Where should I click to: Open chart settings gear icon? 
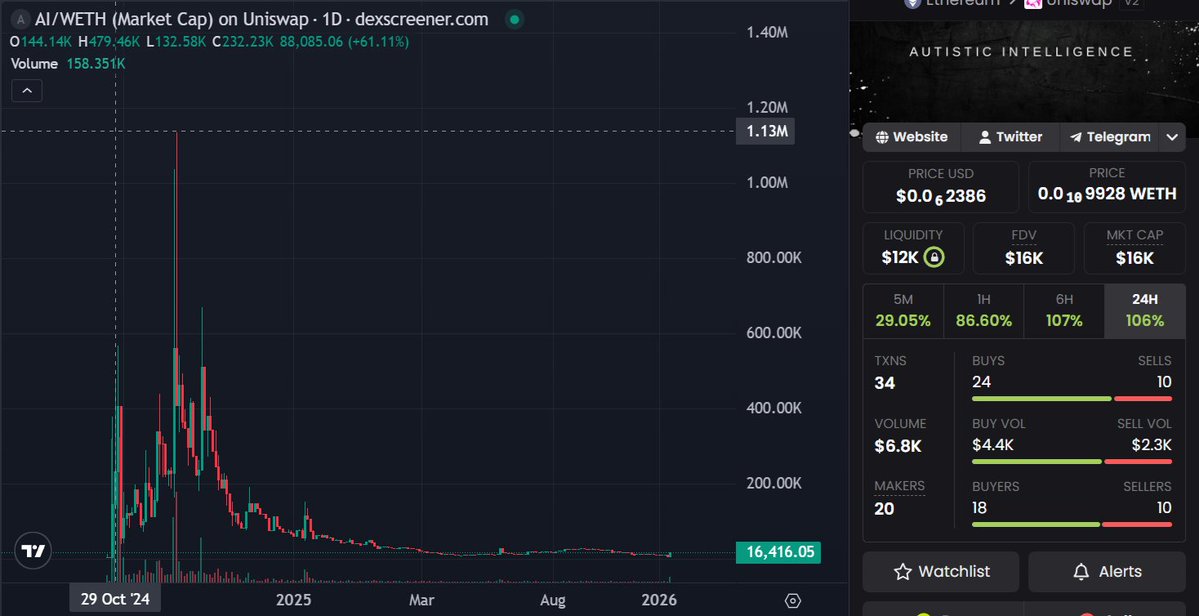pyautogui.click(x=793, y=601)
